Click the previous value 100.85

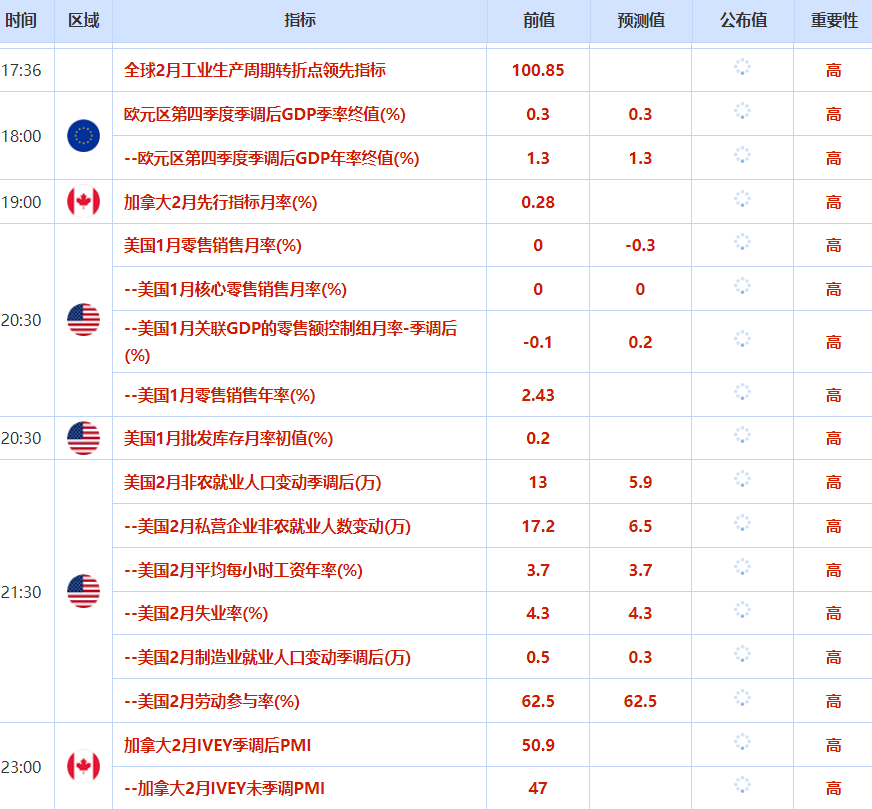point(537,70)
